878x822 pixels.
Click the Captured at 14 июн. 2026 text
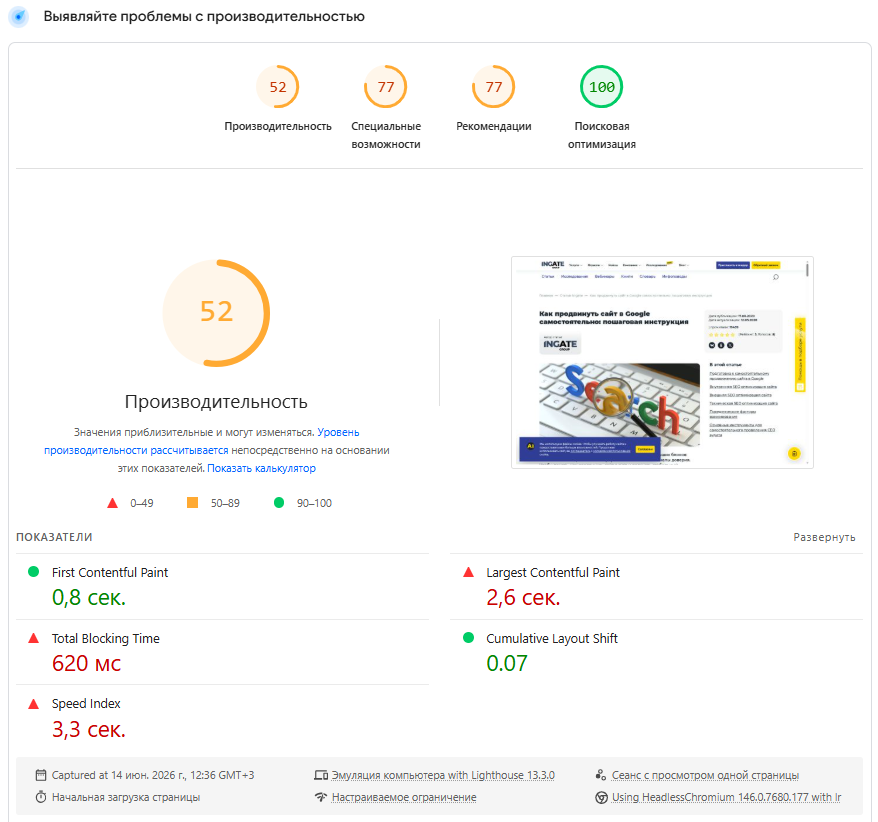(x=153, y=775)
